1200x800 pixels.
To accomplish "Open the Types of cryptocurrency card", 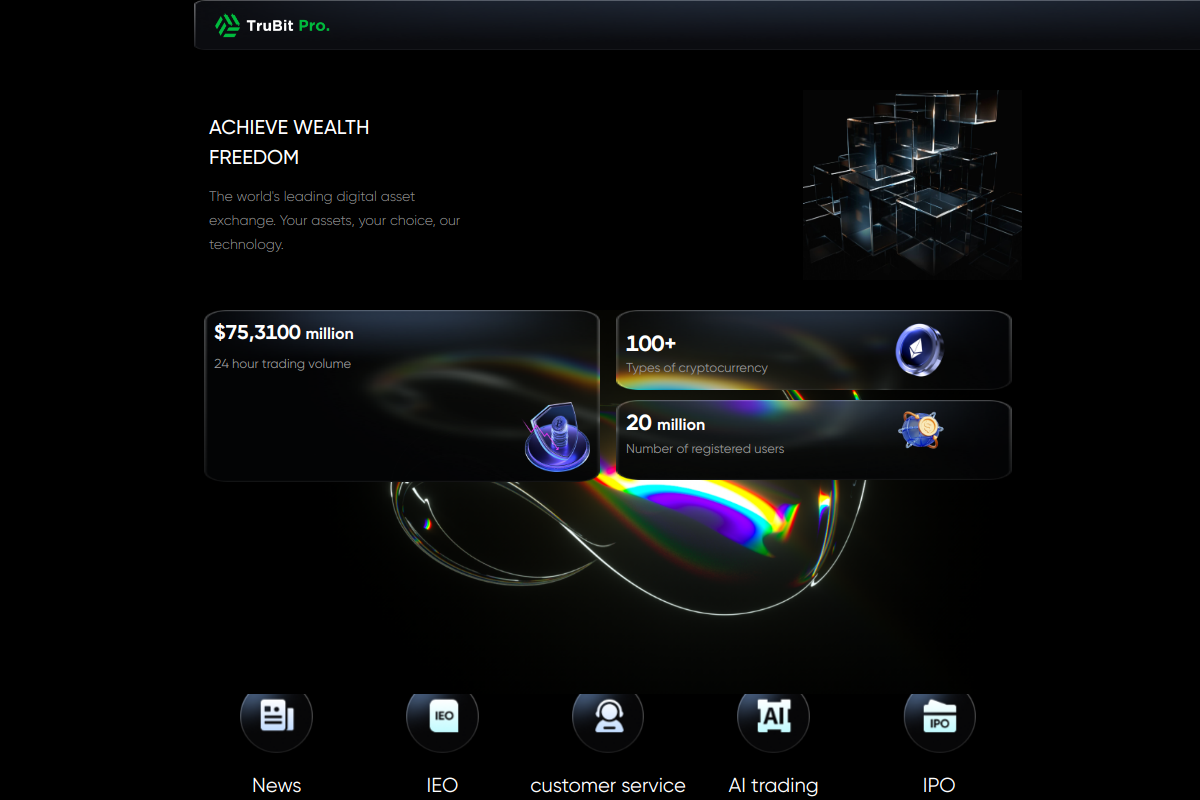I will tap(814, 350).
